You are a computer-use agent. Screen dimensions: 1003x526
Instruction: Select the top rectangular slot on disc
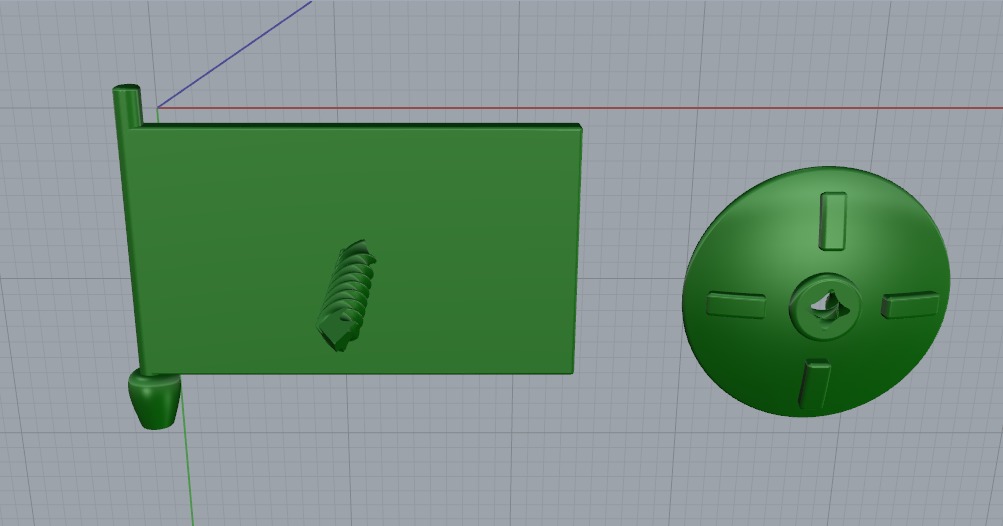833,220
